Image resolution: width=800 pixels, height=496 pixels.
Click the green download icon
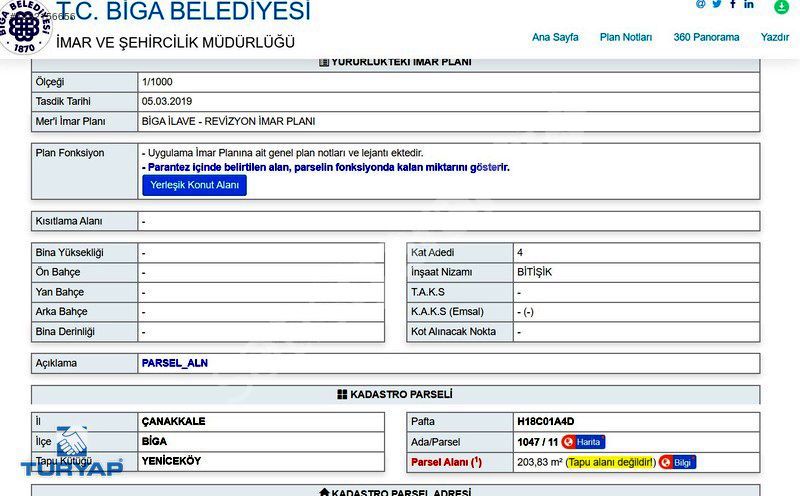[x=782, y=6]
